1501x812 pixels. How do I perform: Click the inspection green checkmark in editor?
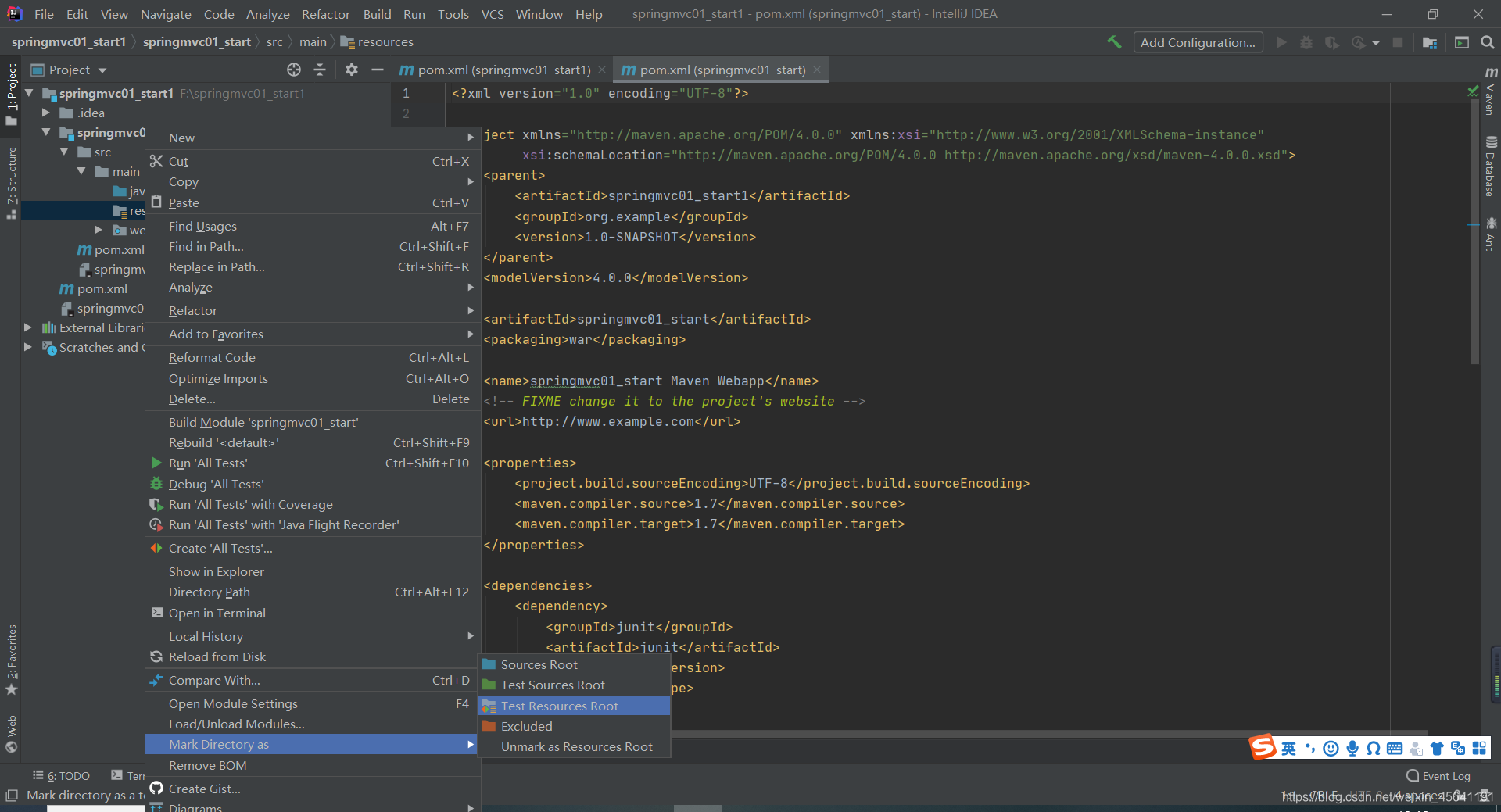tap(1474, 92)
